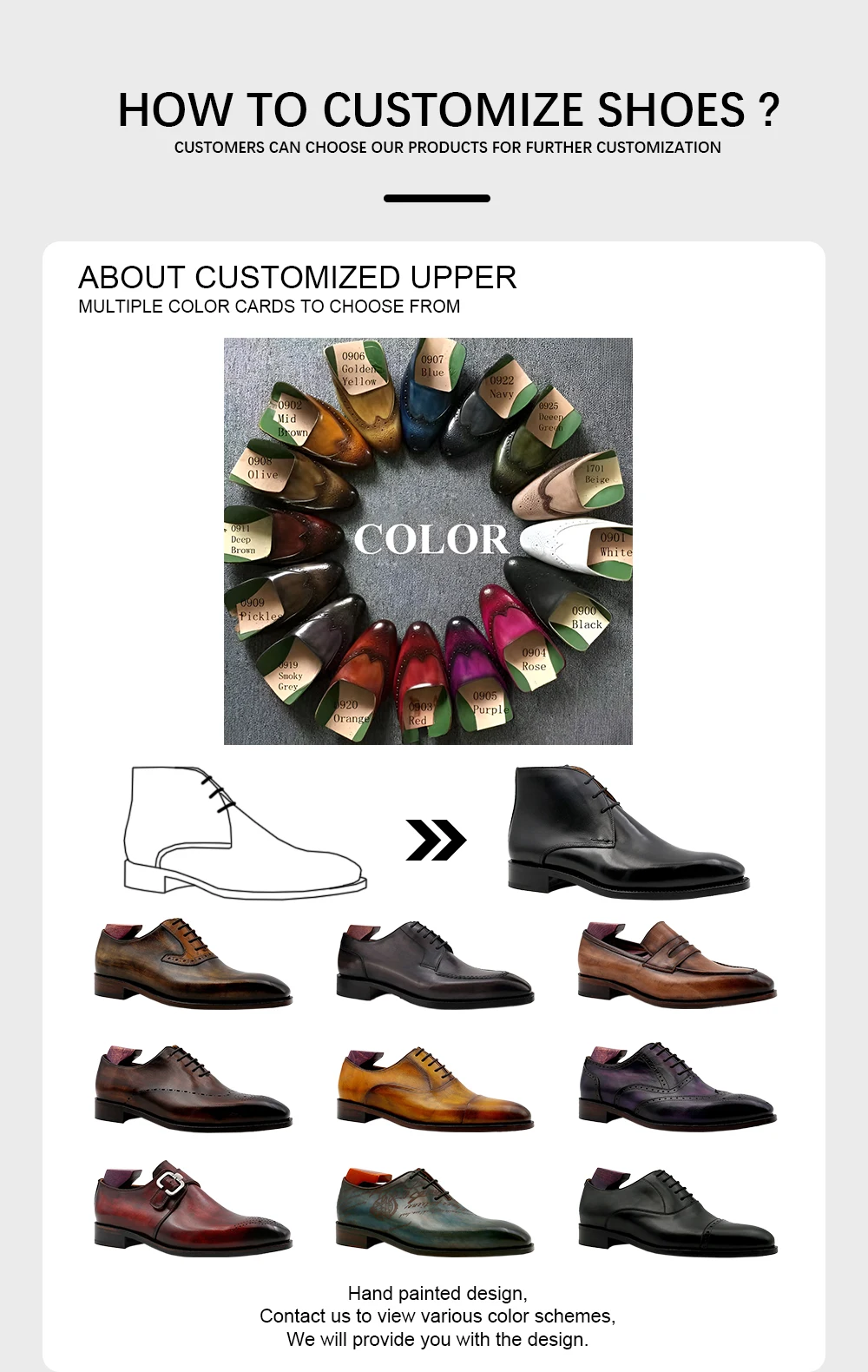Click the double chevron arrow icon
The width and height of the screenshot is (868, 1372).
pyautogui.click(x=436, y=840)
